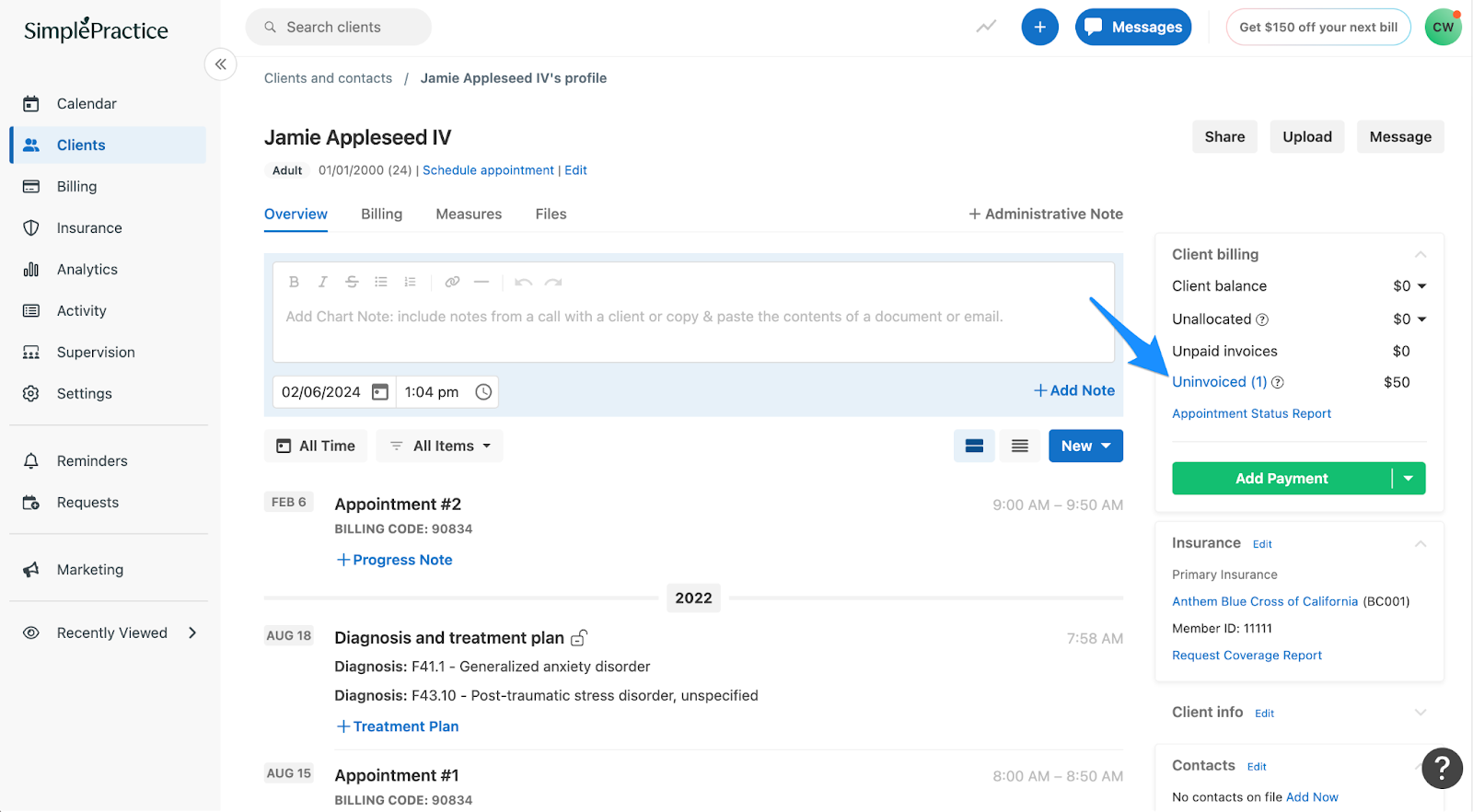Undo the last chart note edit
Viewport: 1473px width, 812px height.
(523, 282)
